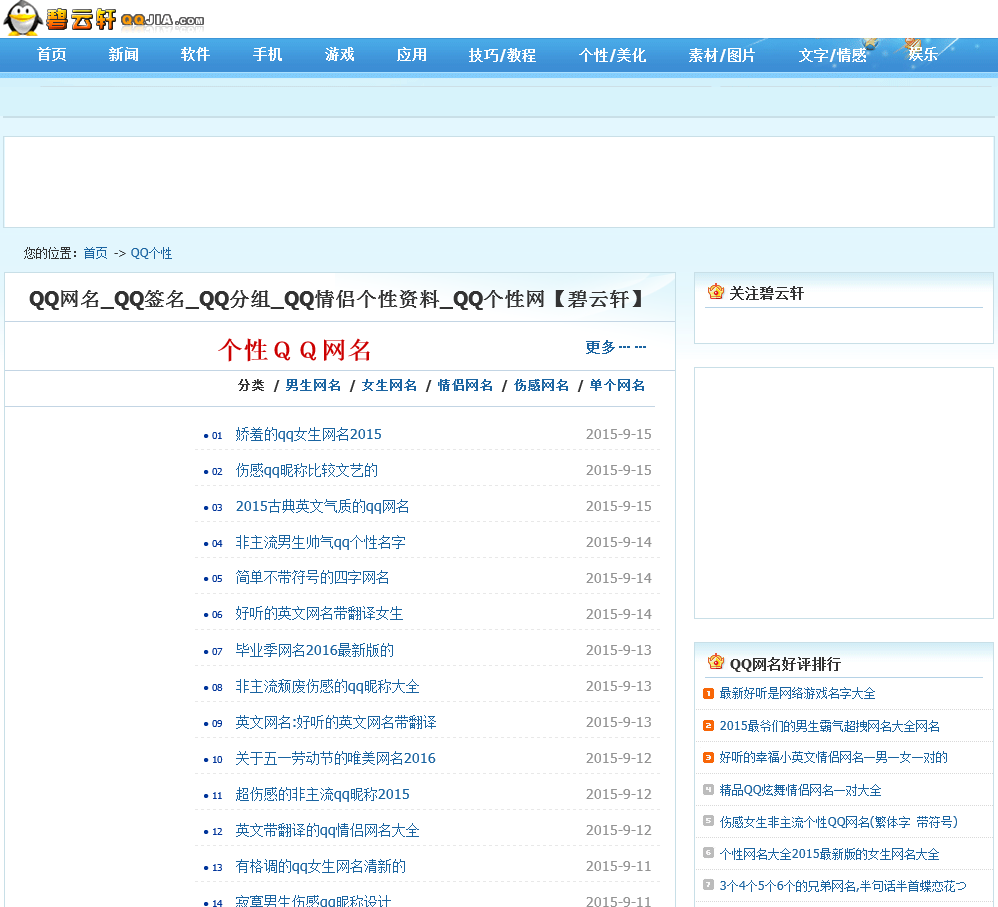Open article 毕业季网名2016最新版的

coord(315,650)
